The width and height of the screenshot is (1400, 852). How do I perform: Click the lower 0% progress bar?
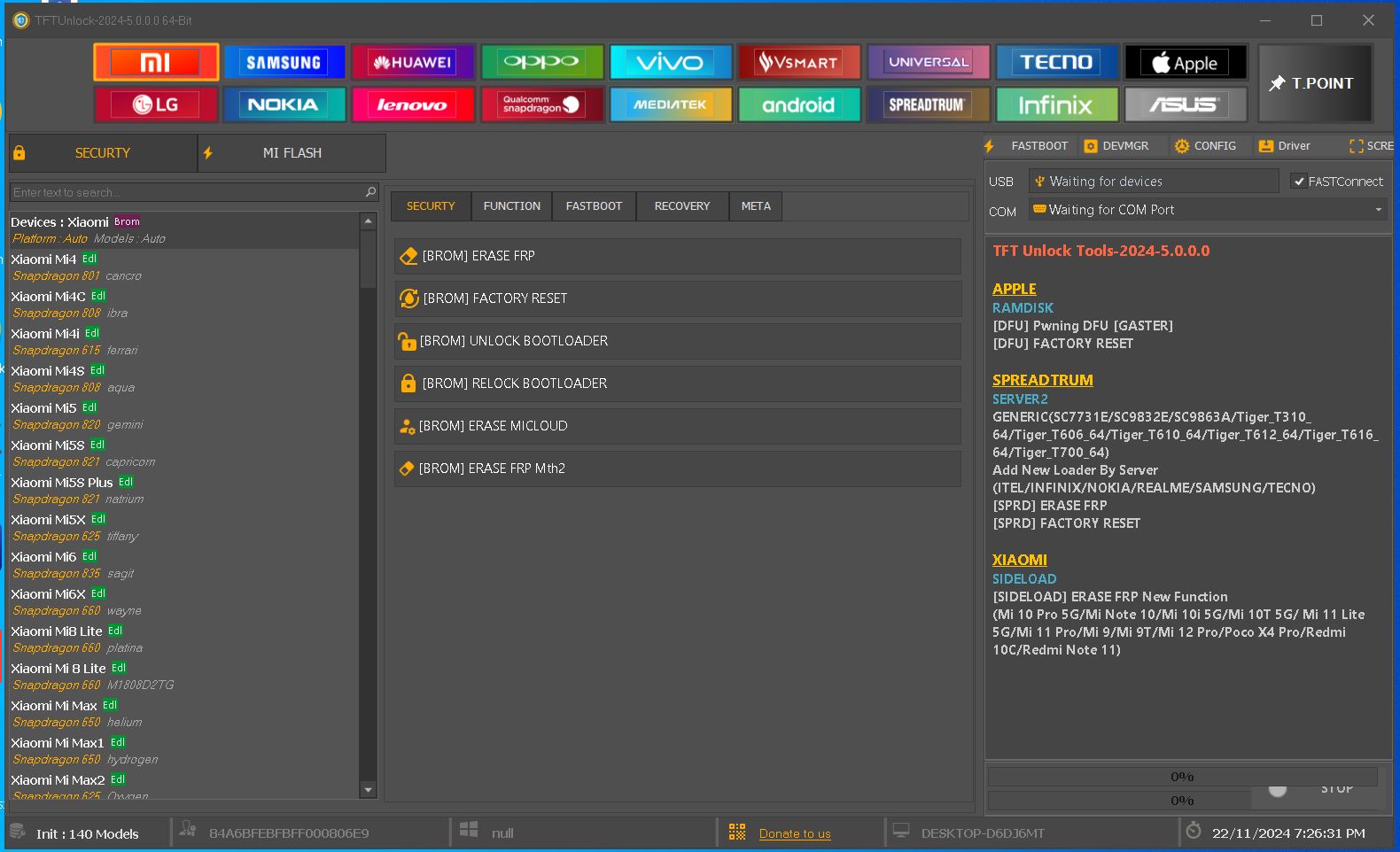pos(1182,801)
